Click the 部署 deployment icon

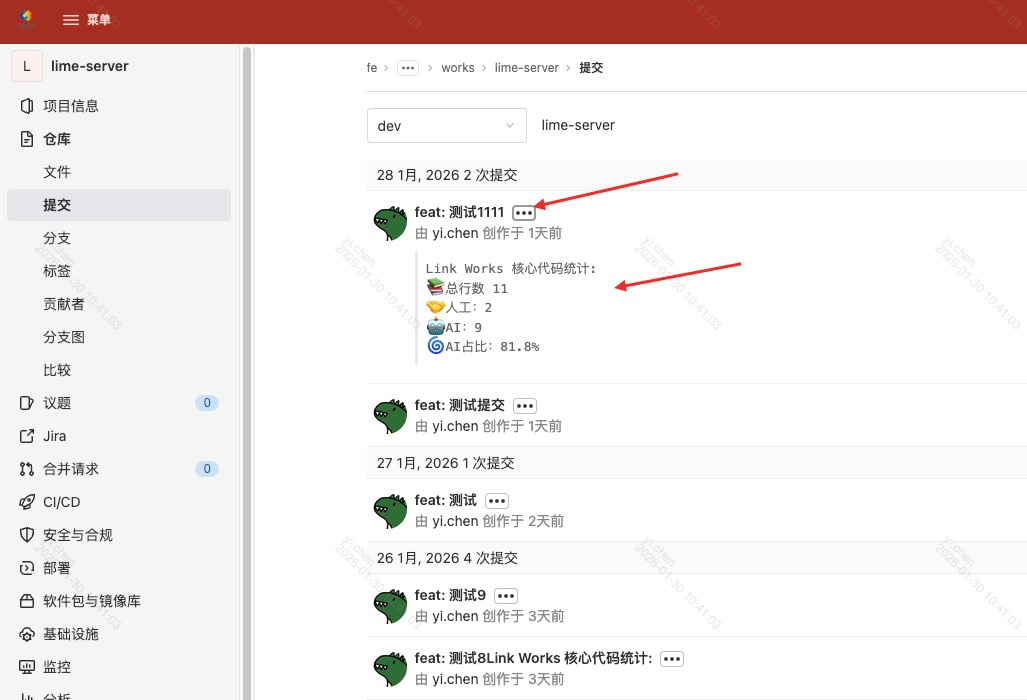[x=28, y=568]
